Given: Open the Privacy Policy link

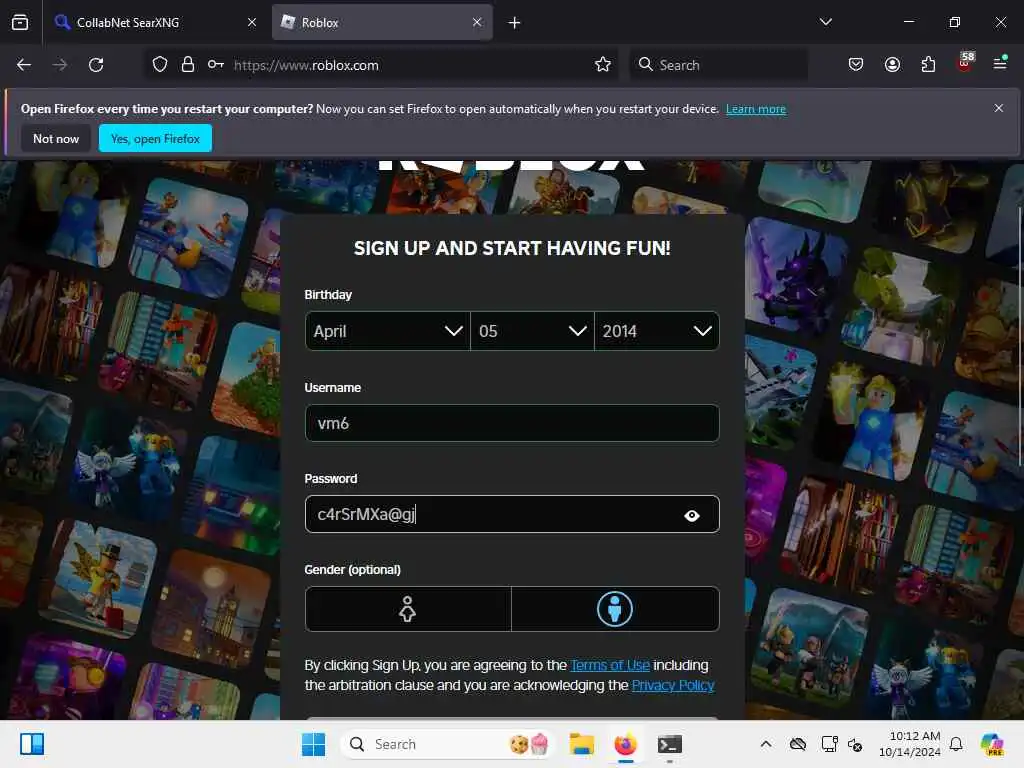Looking at the screenshot, I should coord(673,685).
